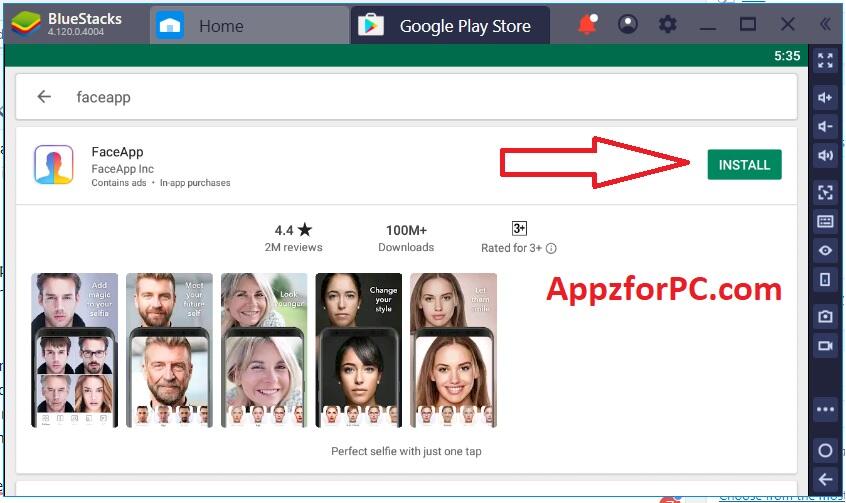Collapse the sidebar with double-chevron icon
This screenshot has width=846, height=503.
[825, 24]
